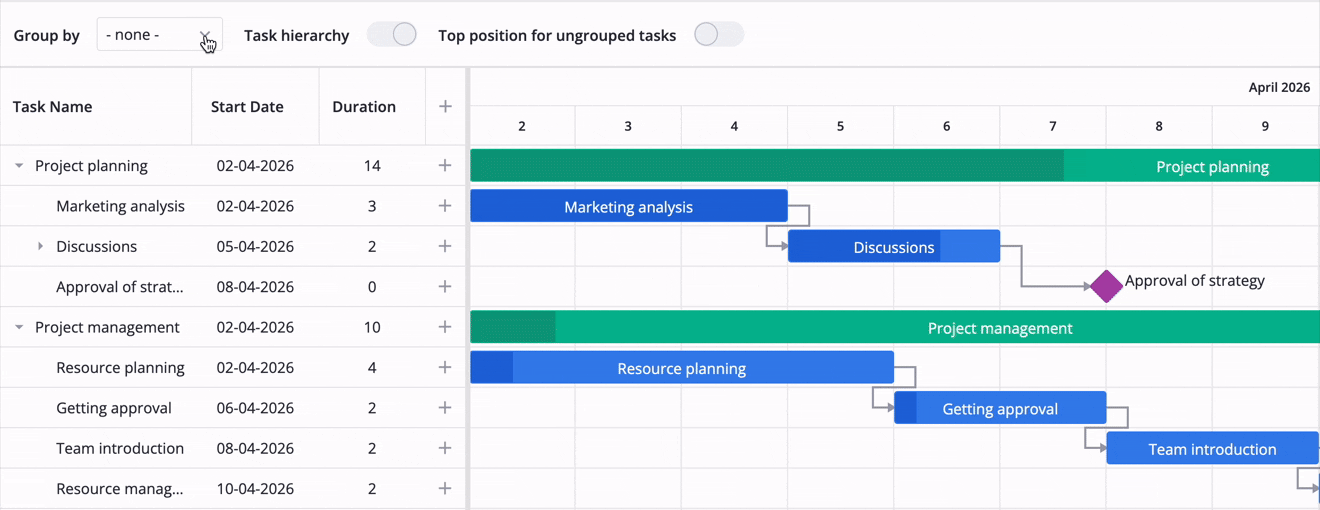The image size is (1320, 510).
Task: Add subtask to Project planning row
Action: [446, 166]
